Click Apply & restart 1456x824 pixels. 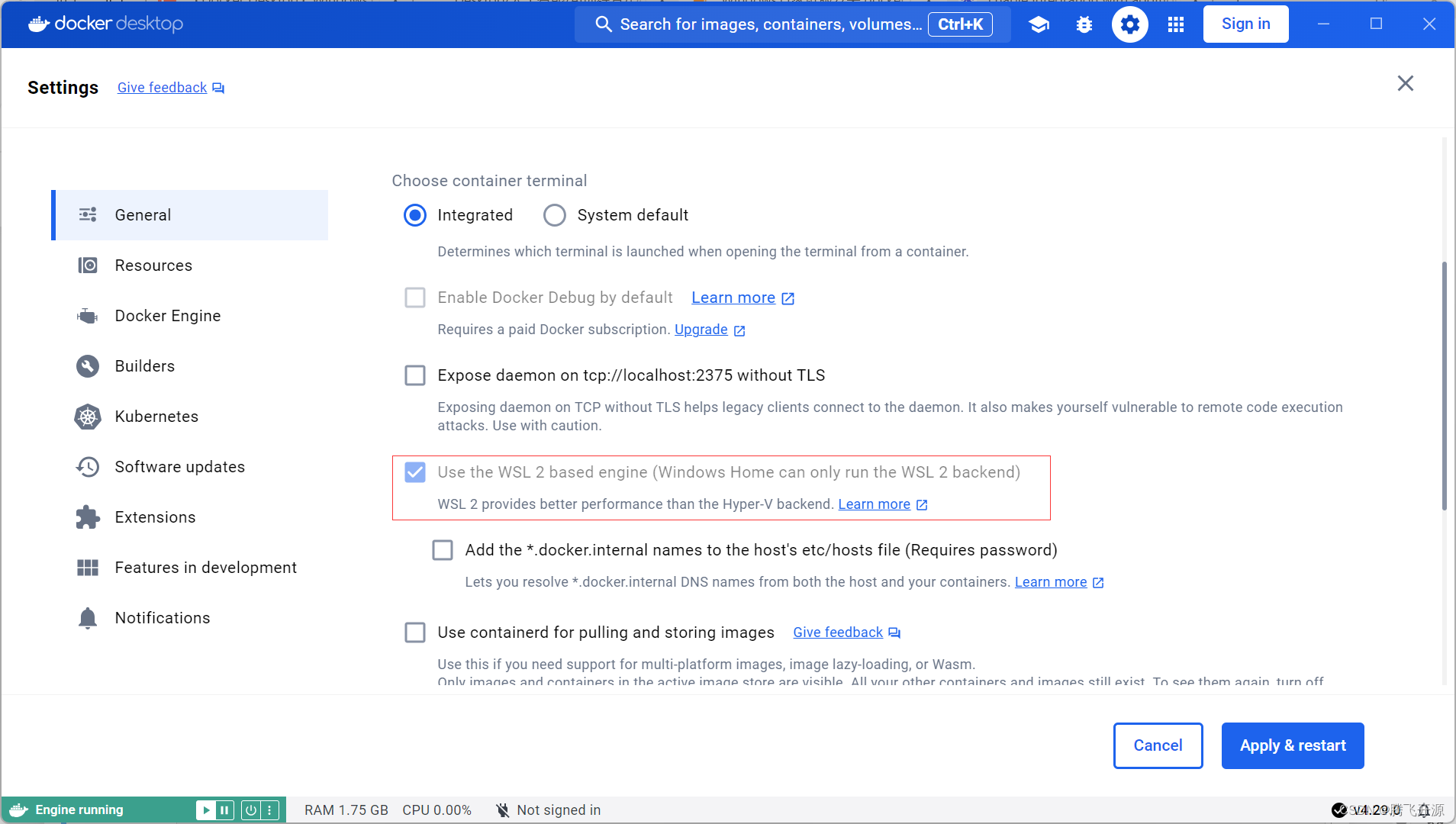(x=1293, y=745)
